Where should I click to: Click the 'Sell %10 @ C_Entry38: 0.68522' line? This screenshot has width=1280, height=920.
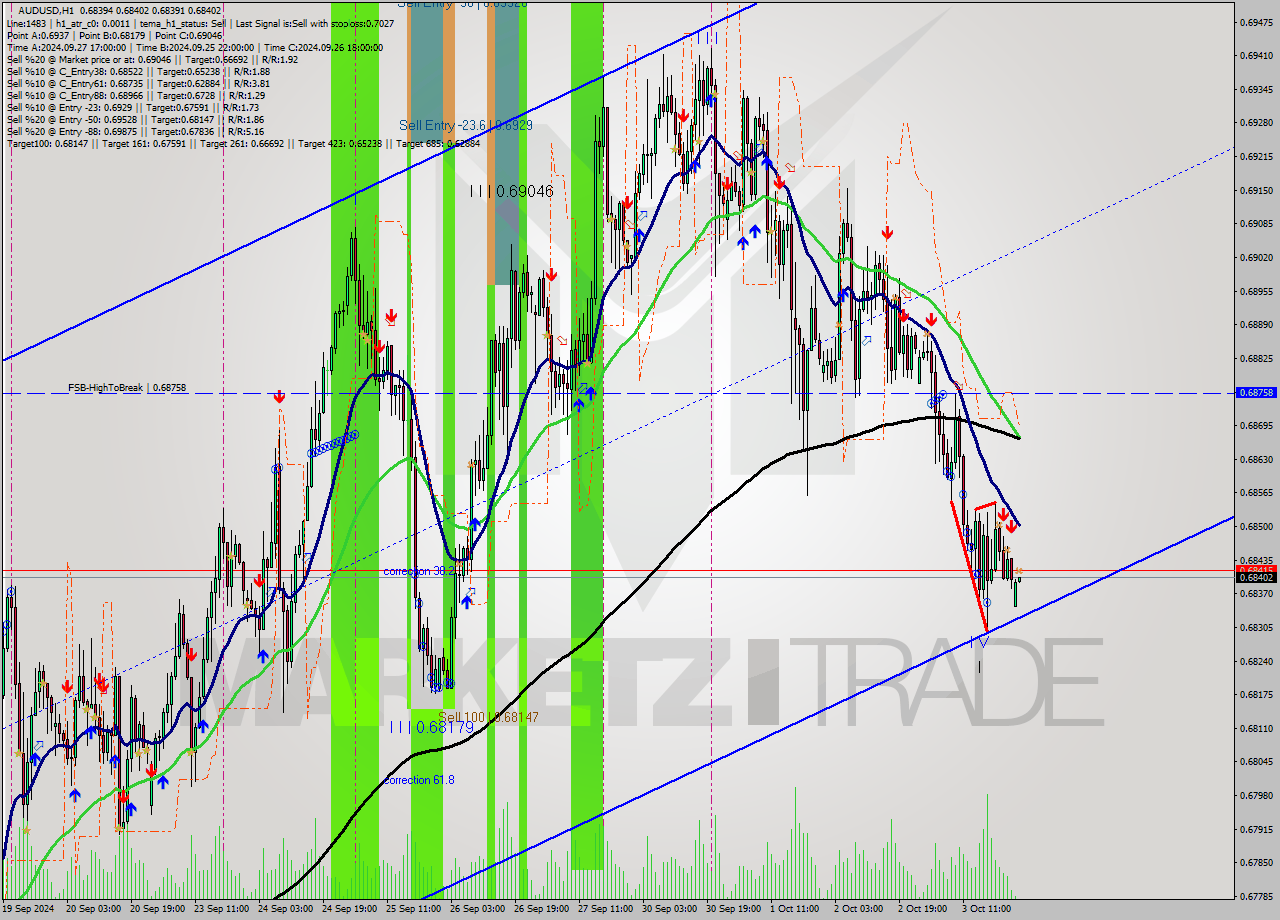(138, 71)
